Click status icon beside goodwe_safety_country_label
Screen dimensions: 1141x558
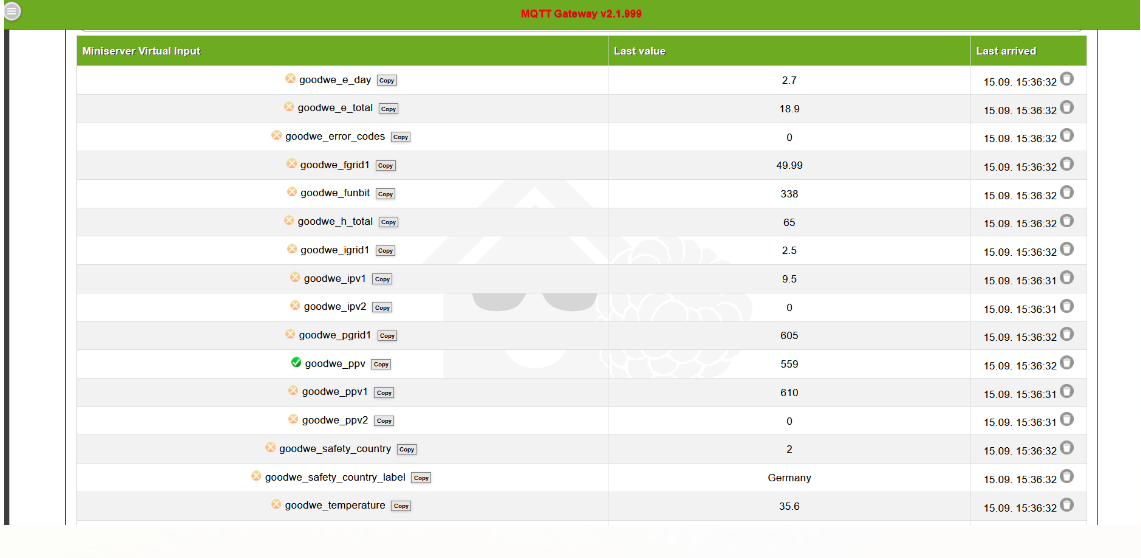pos(256,476)
